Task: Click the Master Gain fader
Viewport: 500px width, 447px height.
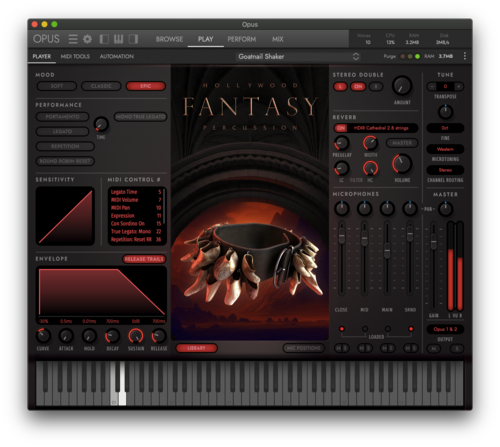Action: point(433,242)
